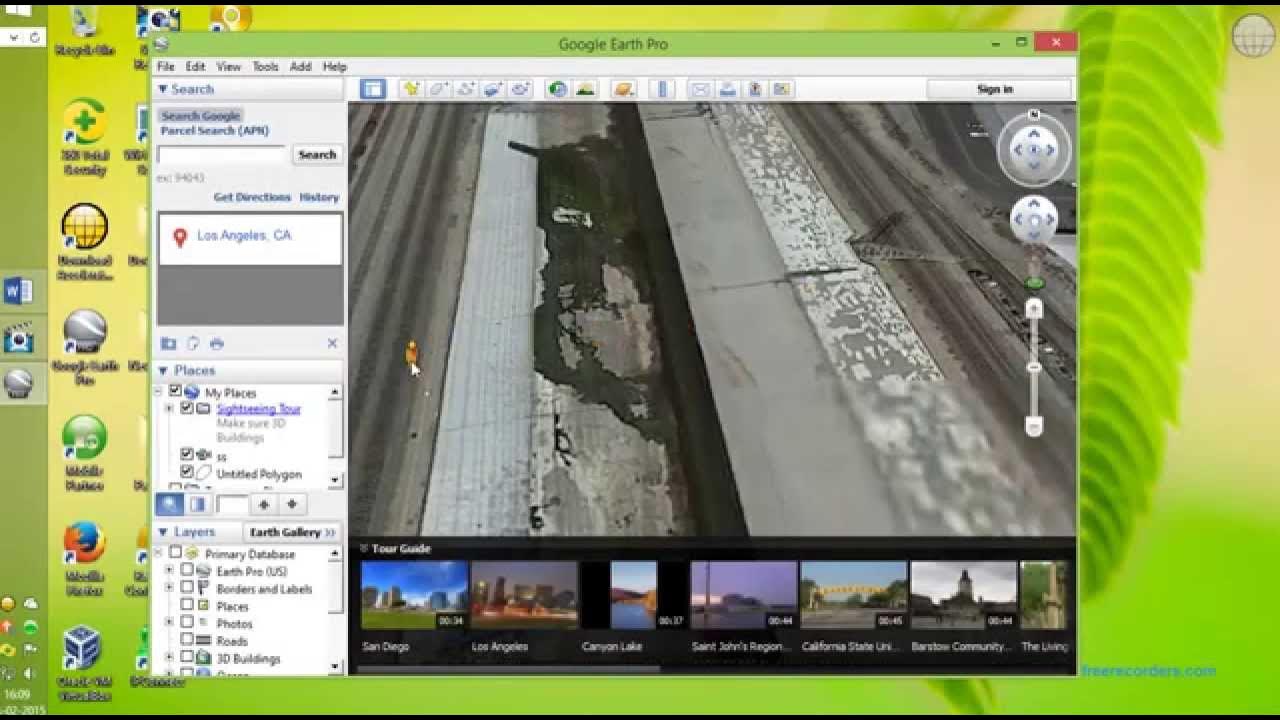Click View in Google Maps icon
The image size is (1280, 720).
[x=781, y=89]
